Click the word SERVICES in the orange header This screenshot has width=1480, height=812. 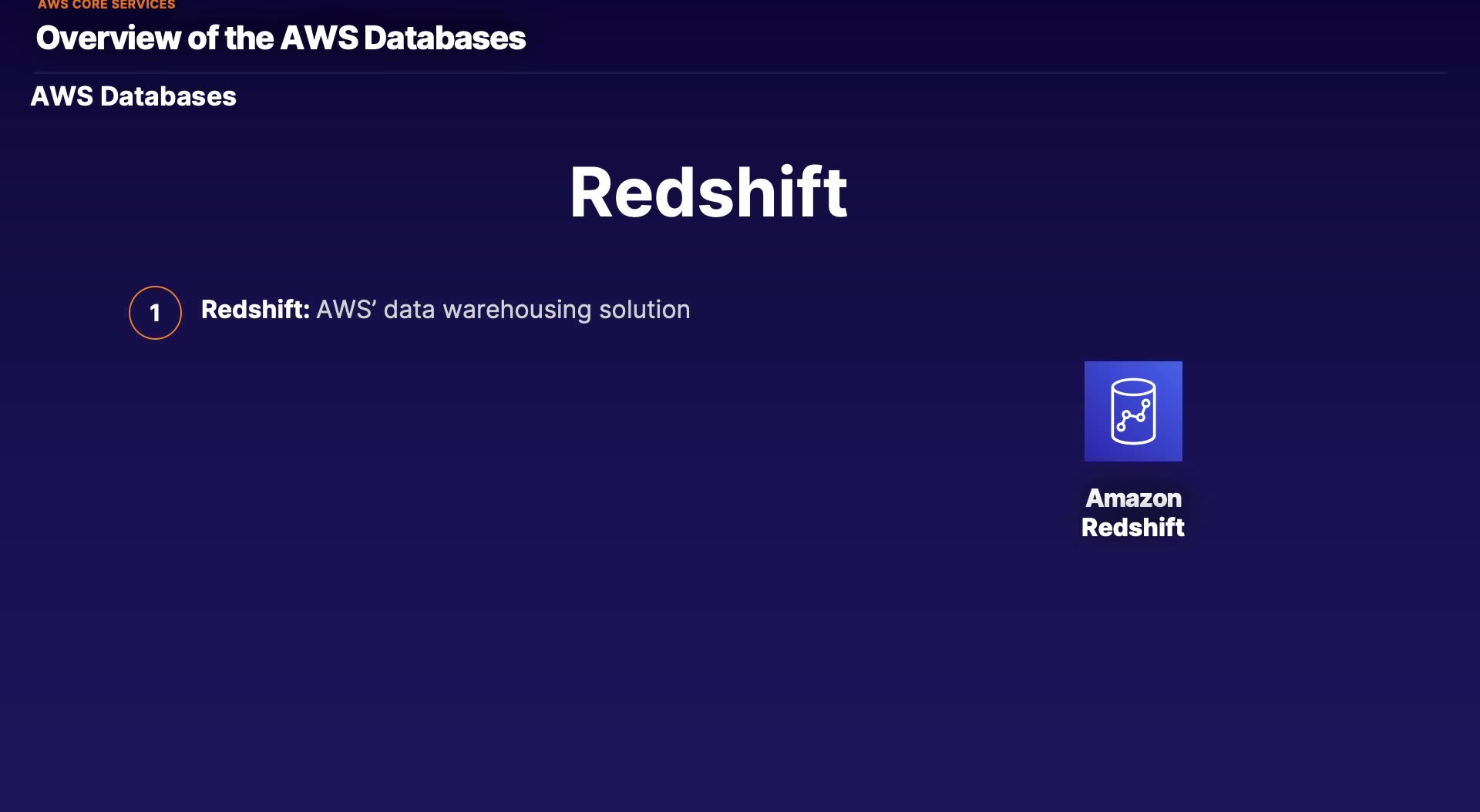(x=143, y=5)
